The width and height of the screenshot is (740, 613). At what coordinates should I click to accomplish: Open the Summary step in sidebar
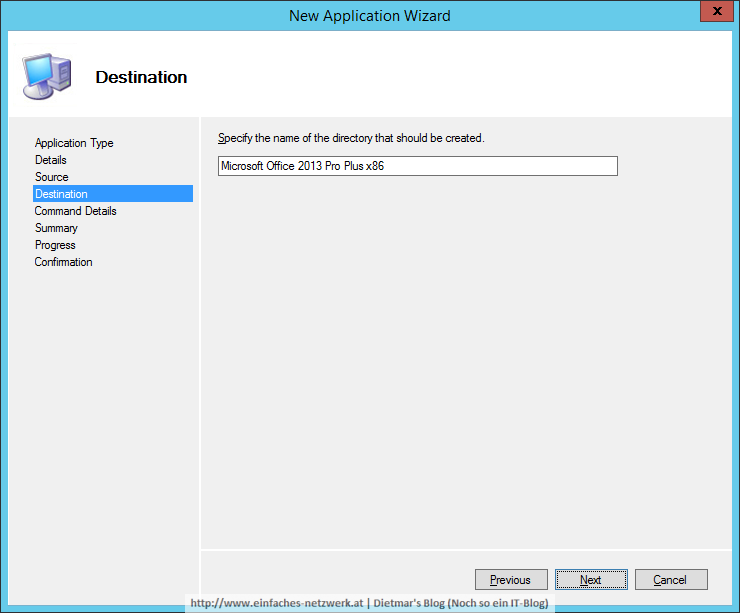pyautogui.click(x=56, y=228)
